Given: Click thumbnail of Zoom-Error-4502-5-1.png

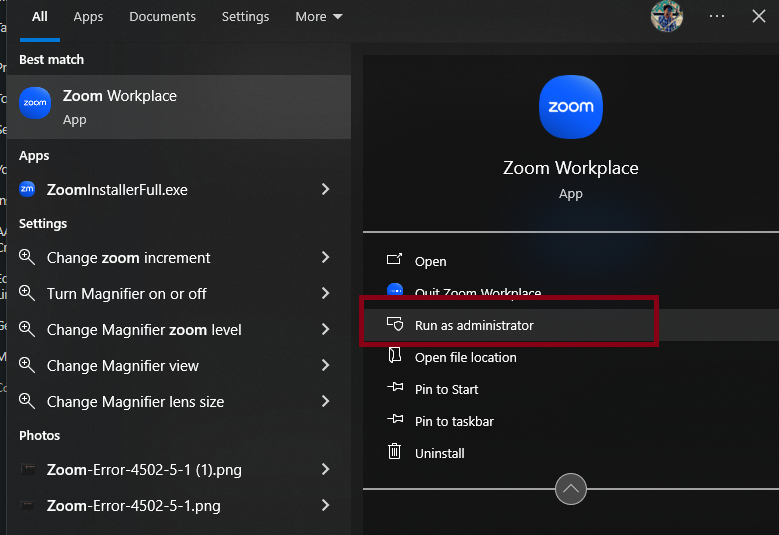Looking at the screenshot, I should [28, 505].
